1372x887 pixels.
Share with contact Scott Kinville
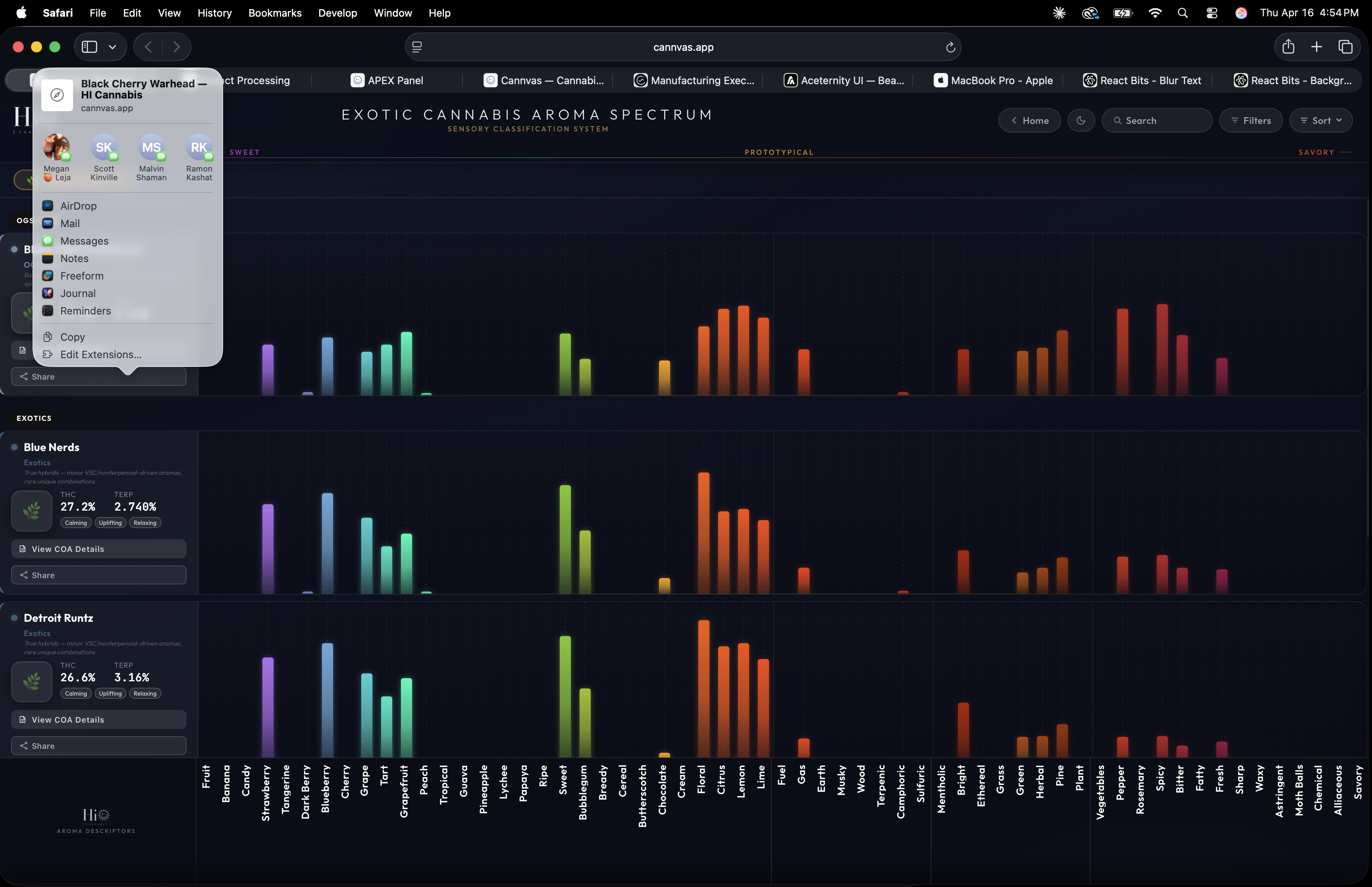(104, 147)
